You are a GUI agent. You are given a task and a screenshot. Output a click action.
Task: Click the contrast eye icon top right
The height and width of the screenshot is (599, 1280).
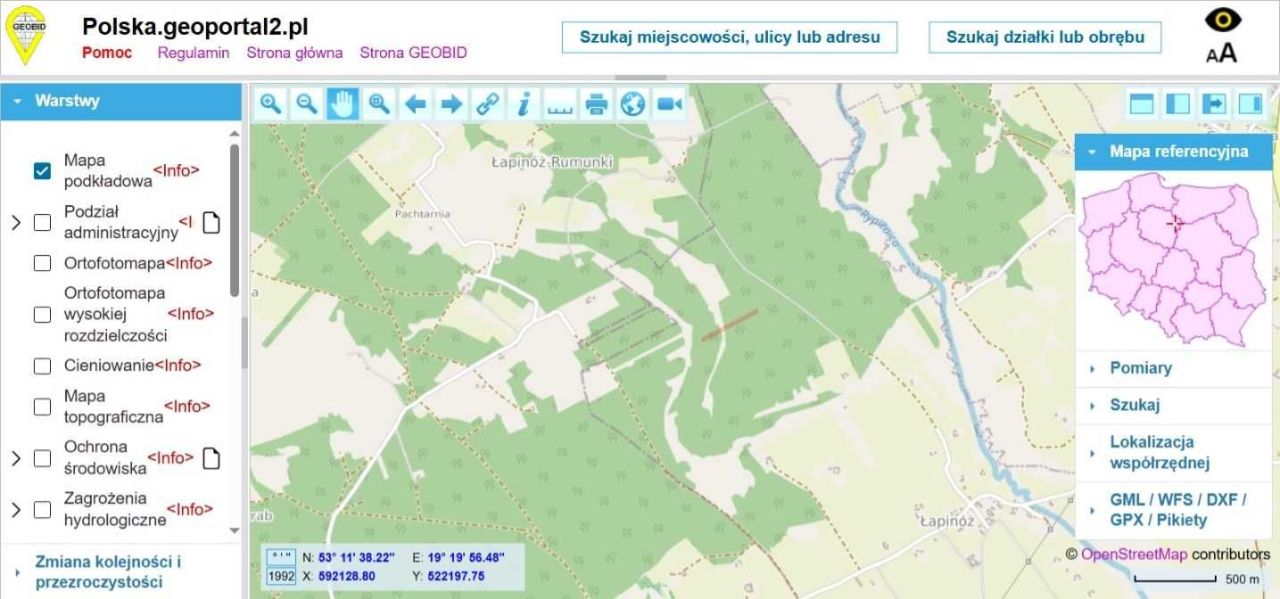(1222, 21)
